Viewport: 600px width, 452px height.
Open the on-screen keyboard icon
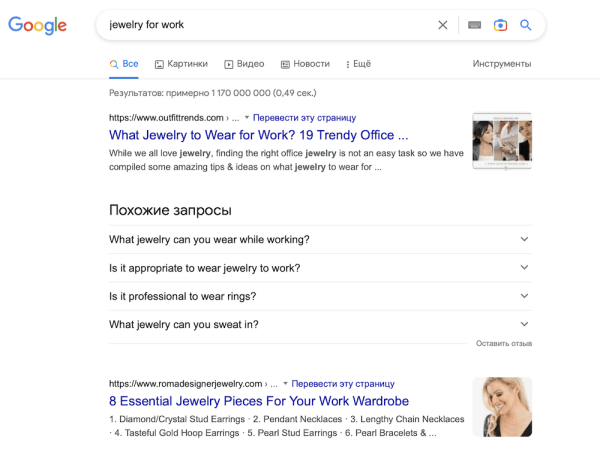474,25
